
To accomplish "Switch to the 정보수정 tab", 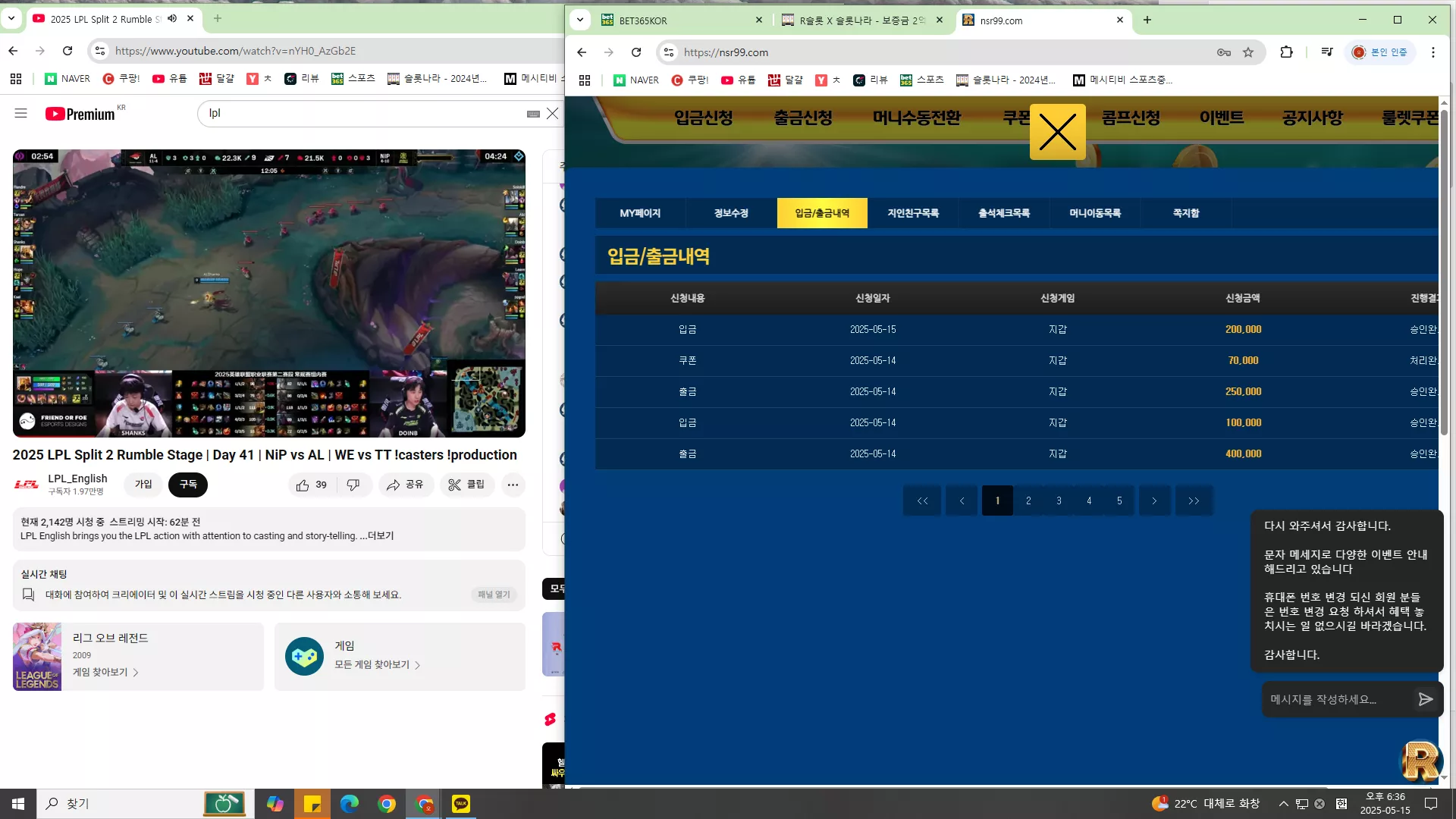I will (x=731, y=213).
